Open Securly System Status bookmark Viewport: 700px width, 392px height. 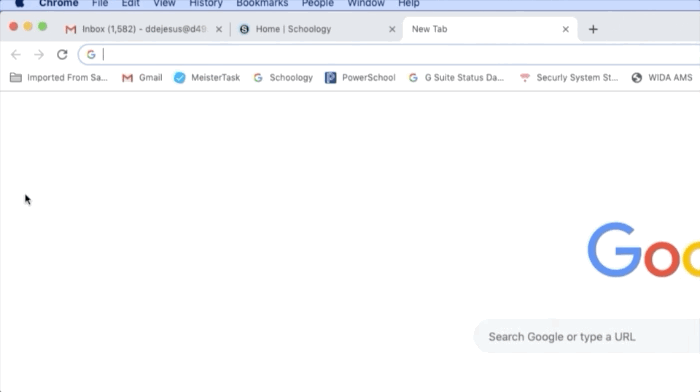[569, 78]
